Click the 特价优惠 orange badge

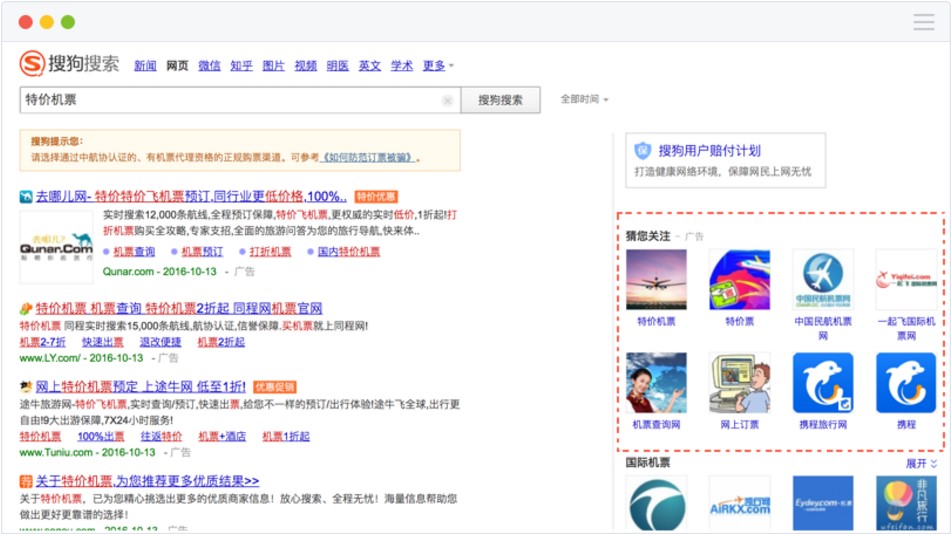pyautogui.click(x=376, y=197)
